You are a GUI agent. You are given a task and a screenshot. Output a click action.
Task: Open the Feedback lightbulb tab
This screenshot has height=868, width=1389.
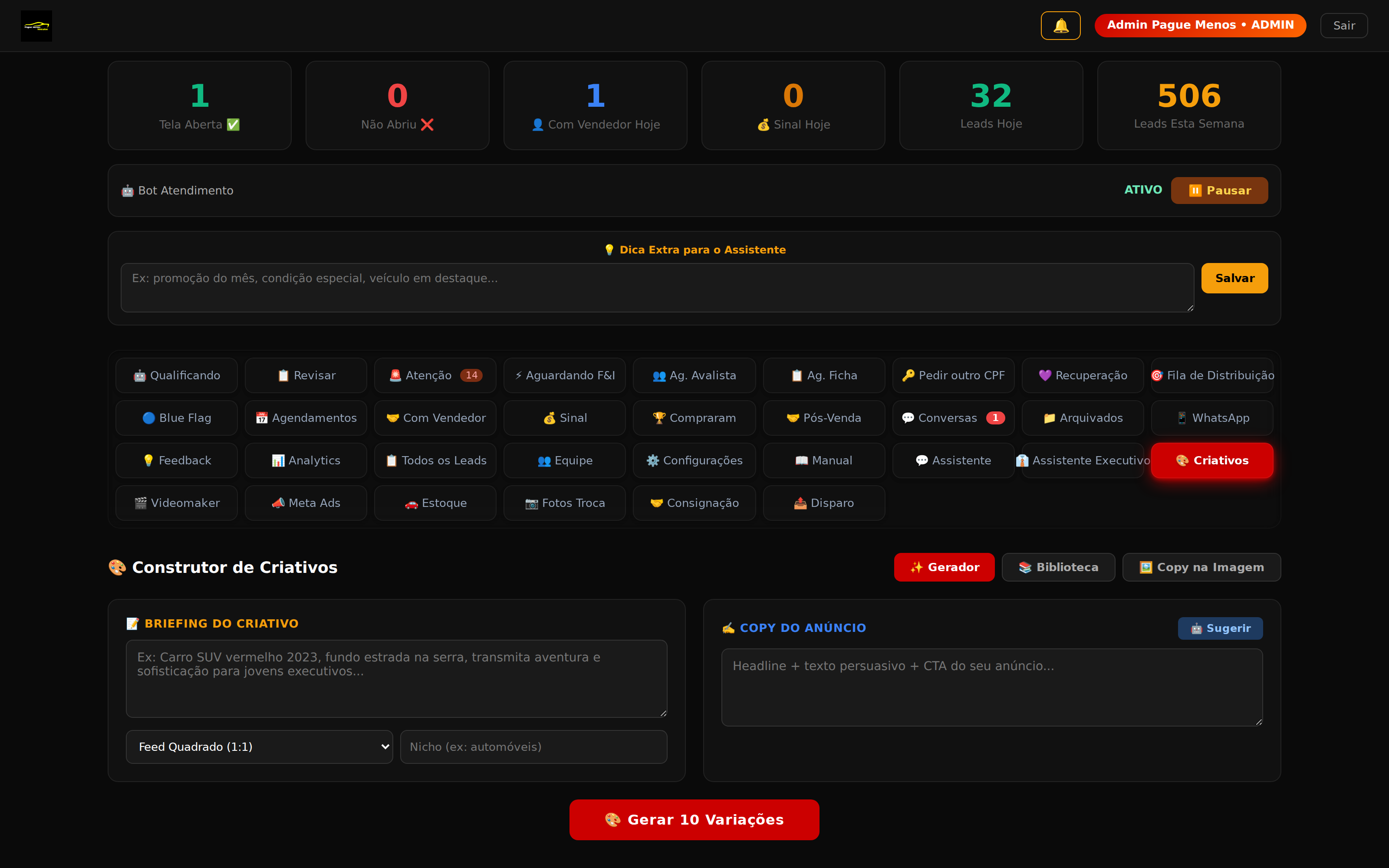click(176, 460)
